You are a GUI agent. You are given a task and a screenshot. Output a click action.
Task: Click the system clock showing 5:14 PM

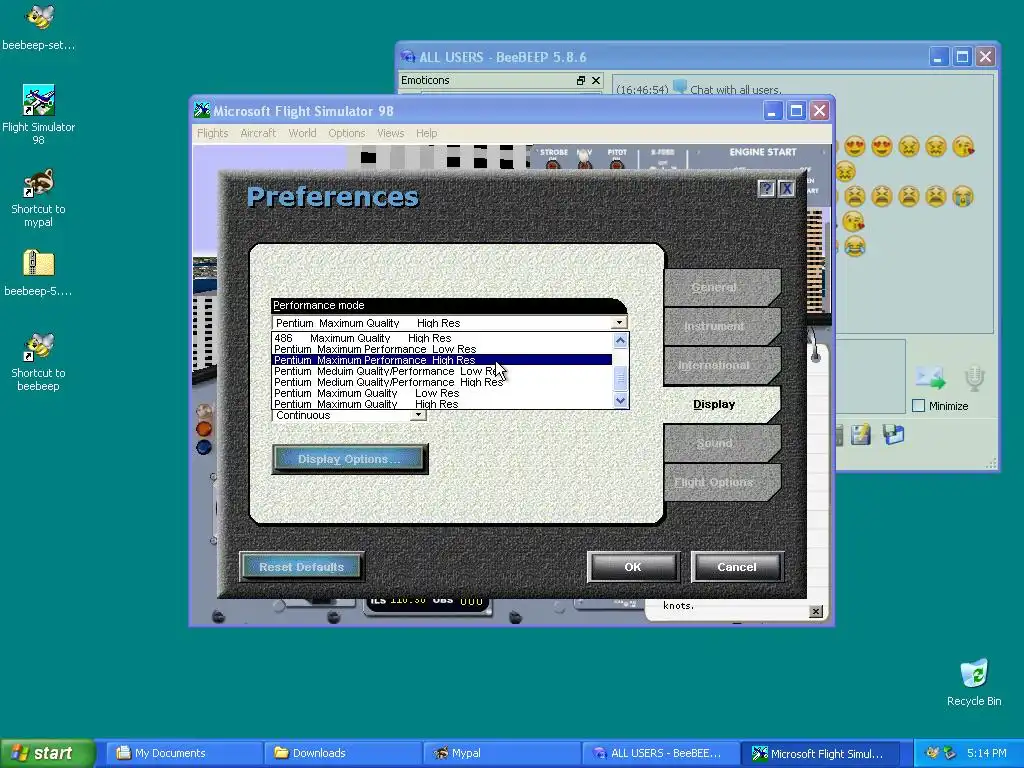point(987,753)
